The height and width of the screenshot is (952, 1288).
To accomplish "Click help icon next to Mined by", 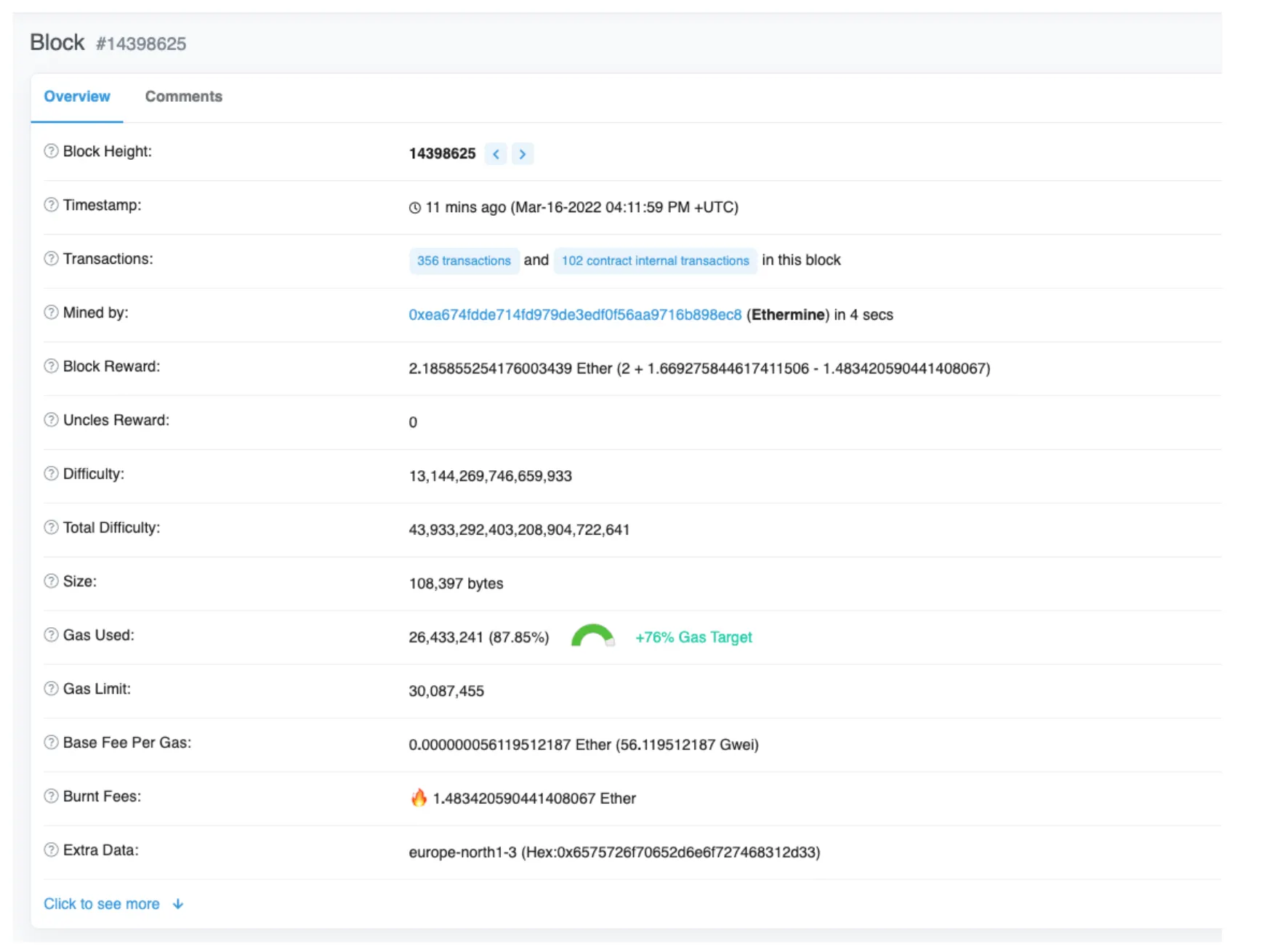I will coord(51,312).
